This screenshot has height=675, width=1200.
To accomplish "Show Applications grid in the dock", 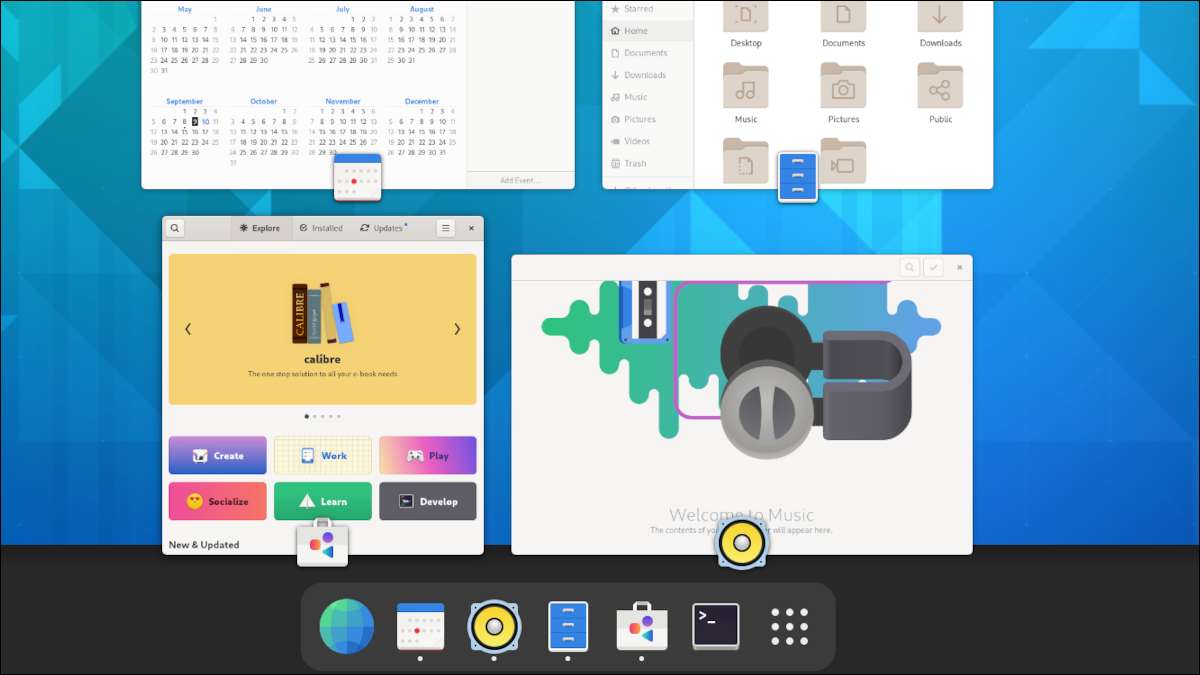I will 789,626.
